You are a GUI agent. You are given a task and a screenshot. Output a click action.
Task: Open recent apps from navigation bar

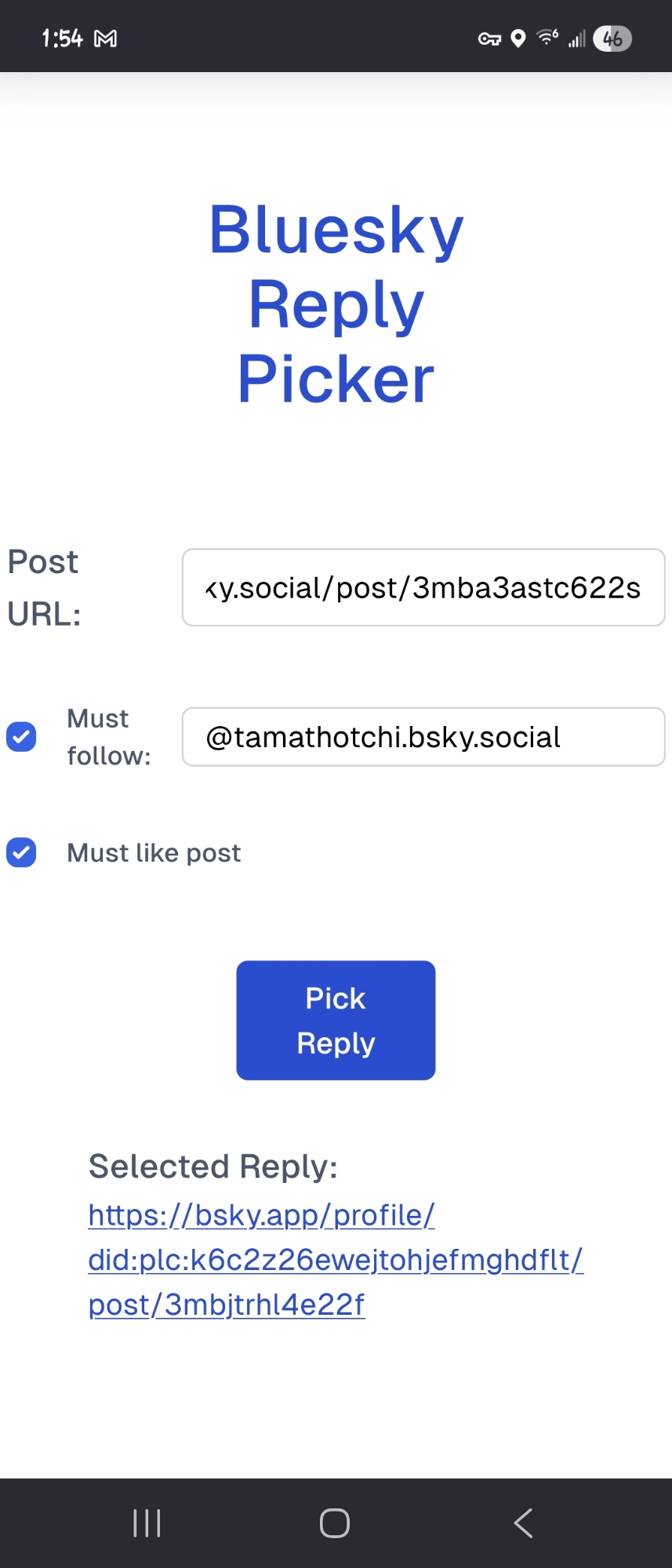click(147, 1523)
